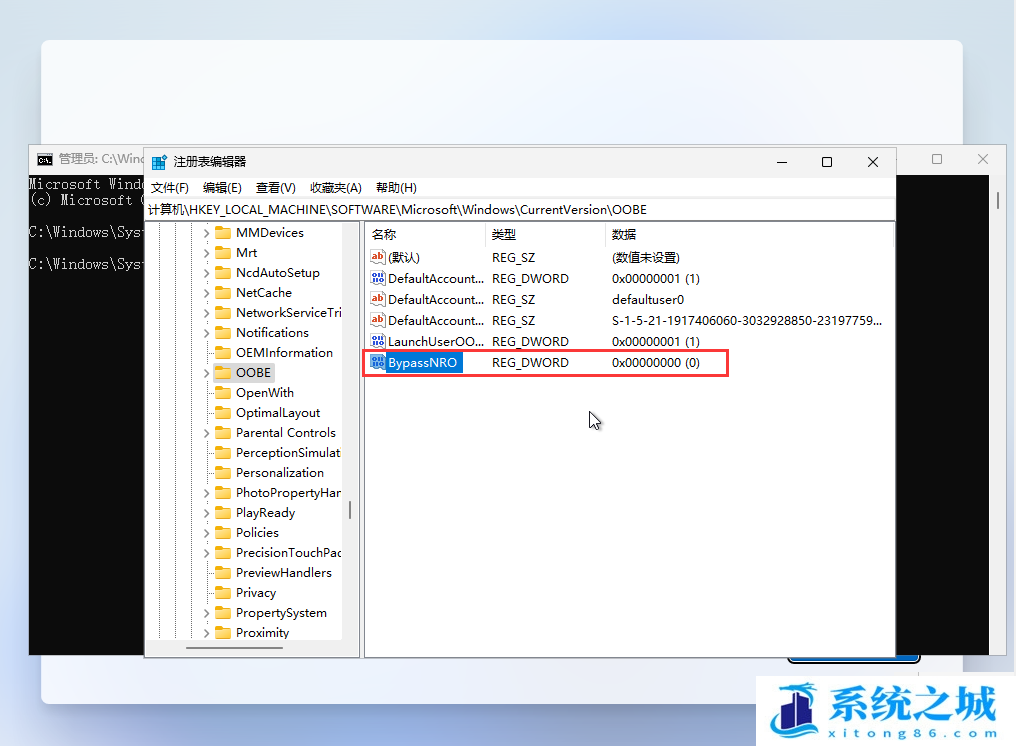1016x746 pixels.
Task: Click the NetworkServiceTri folder icon
Action: point(223,313)
